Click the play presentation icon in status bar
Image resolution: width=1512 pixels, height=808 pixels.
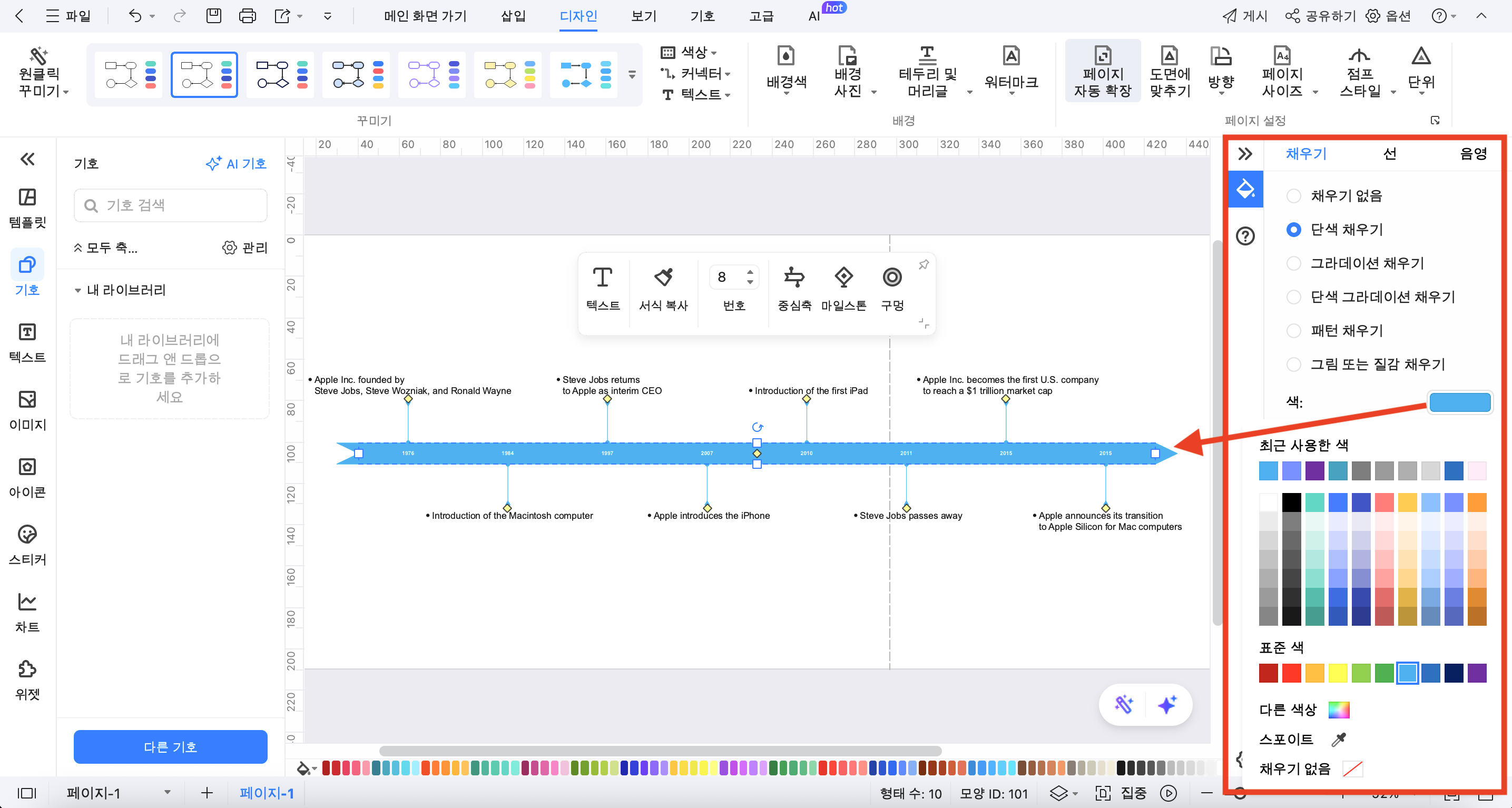pos(1168,793)
